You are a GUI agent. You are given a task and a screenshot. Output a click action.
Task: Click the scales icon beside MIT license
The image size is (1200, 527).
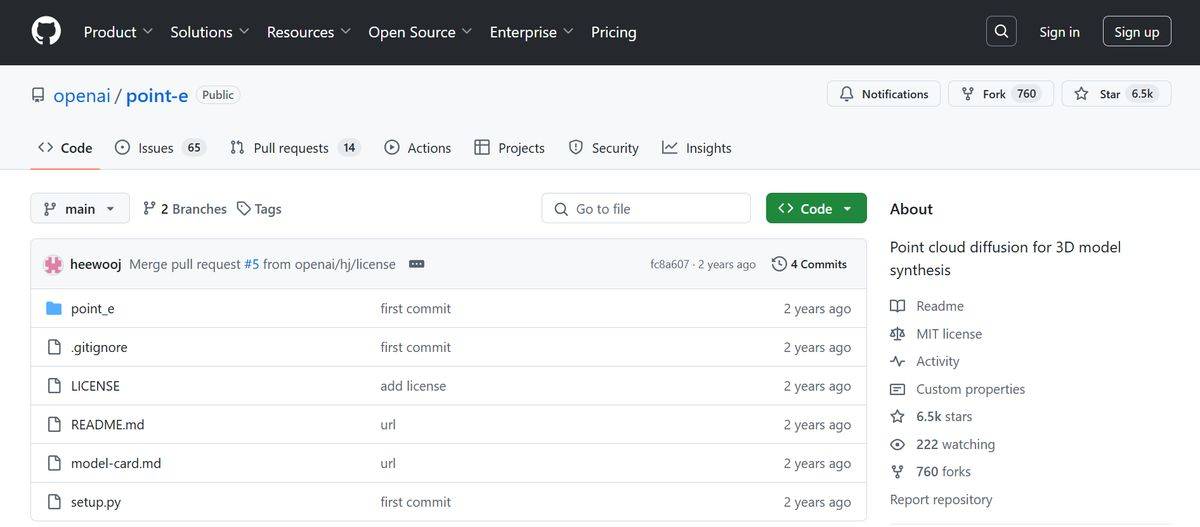point(897,334)
